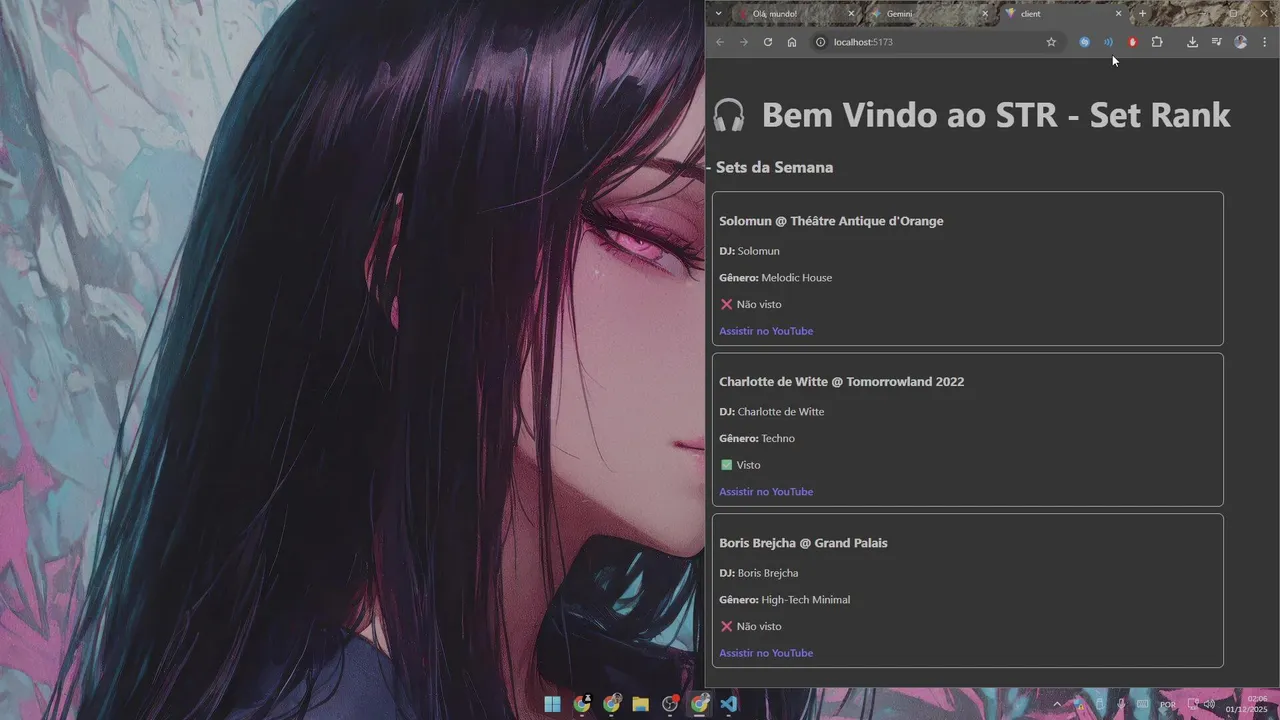The image size is (1280, 720).
Task: Go forward one page in browser
Action: [x=744, y=42]
